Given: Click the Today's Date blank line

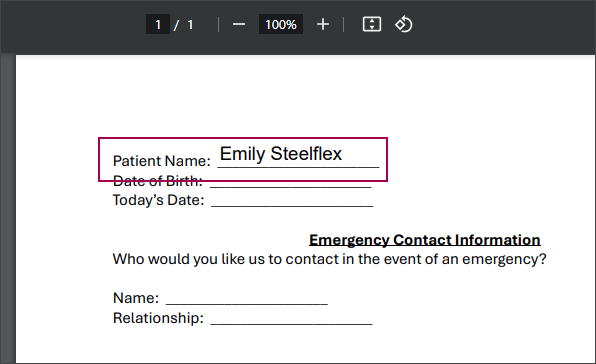Looking at the screenshot, I should coord(292,204).
